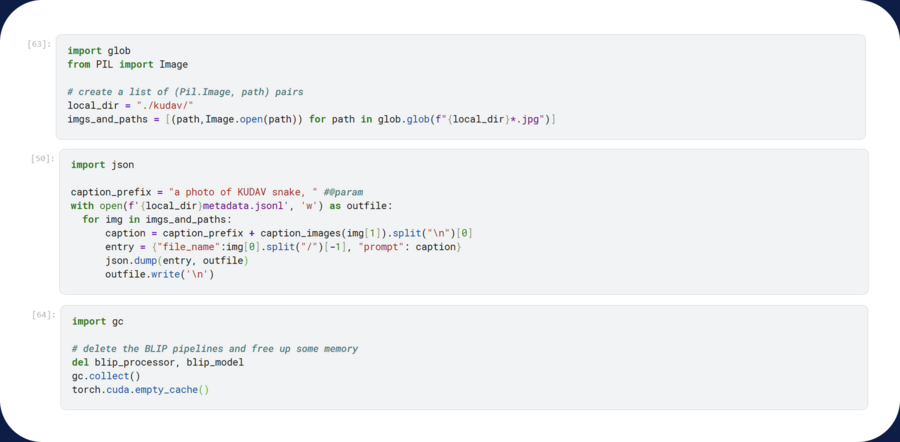Click the [63] execution count label
900x442 pixels.
pos(41,44)
